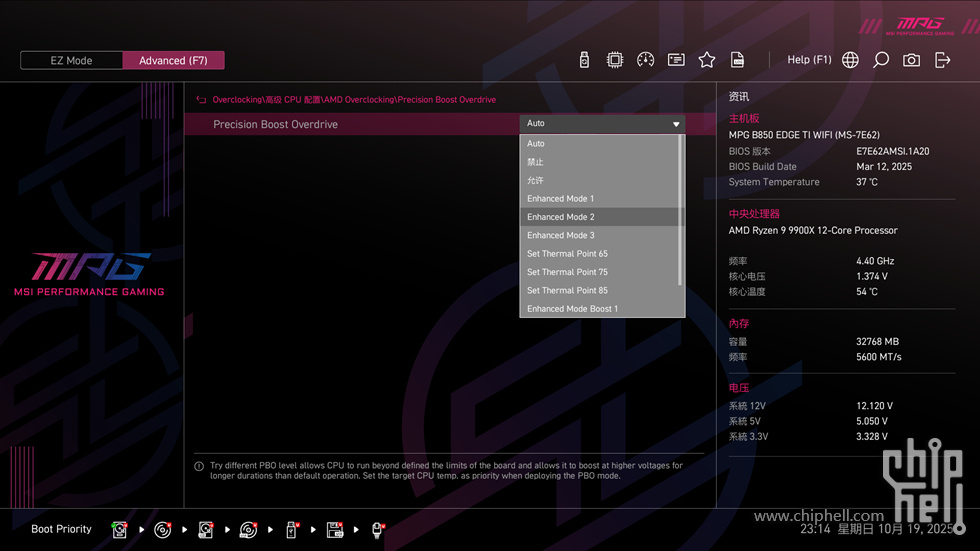Choose Enhanced Mode 2 option
Viewport: 980px width, 551px height.
coord(561,217)
